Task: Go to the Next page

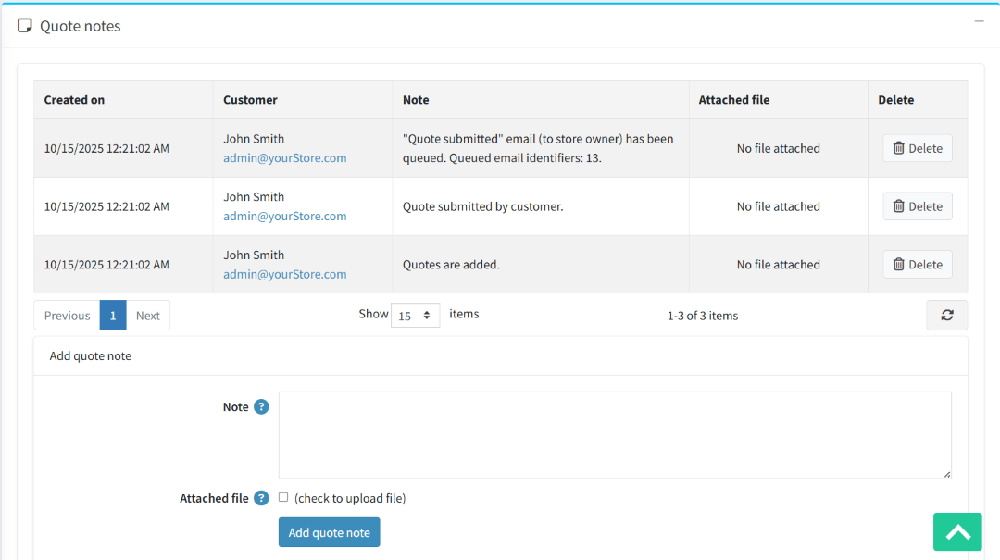Action: [x=148, y=315]
